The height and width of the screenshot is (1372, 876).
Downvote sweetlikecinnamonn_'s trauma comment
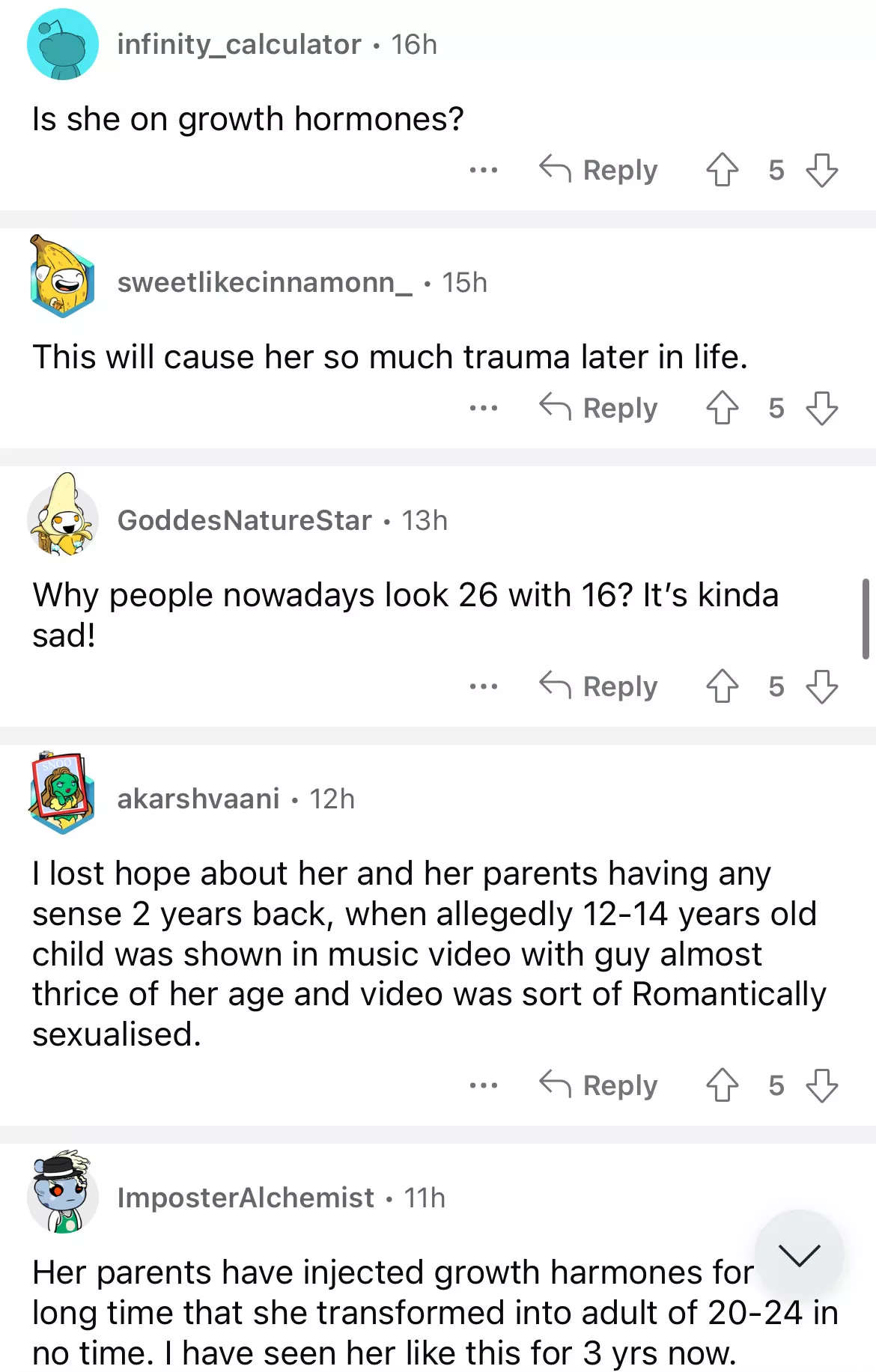821,408
